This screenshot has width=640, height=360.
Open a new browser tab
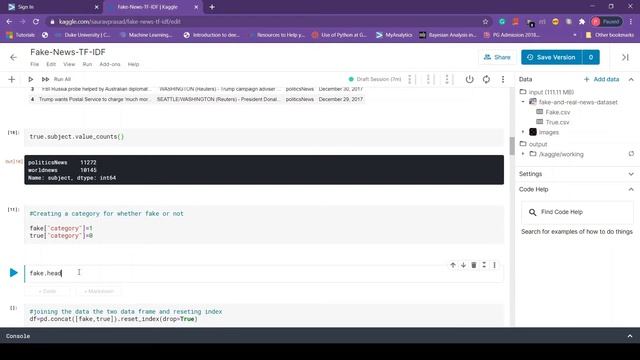click(x=212, y=7)
